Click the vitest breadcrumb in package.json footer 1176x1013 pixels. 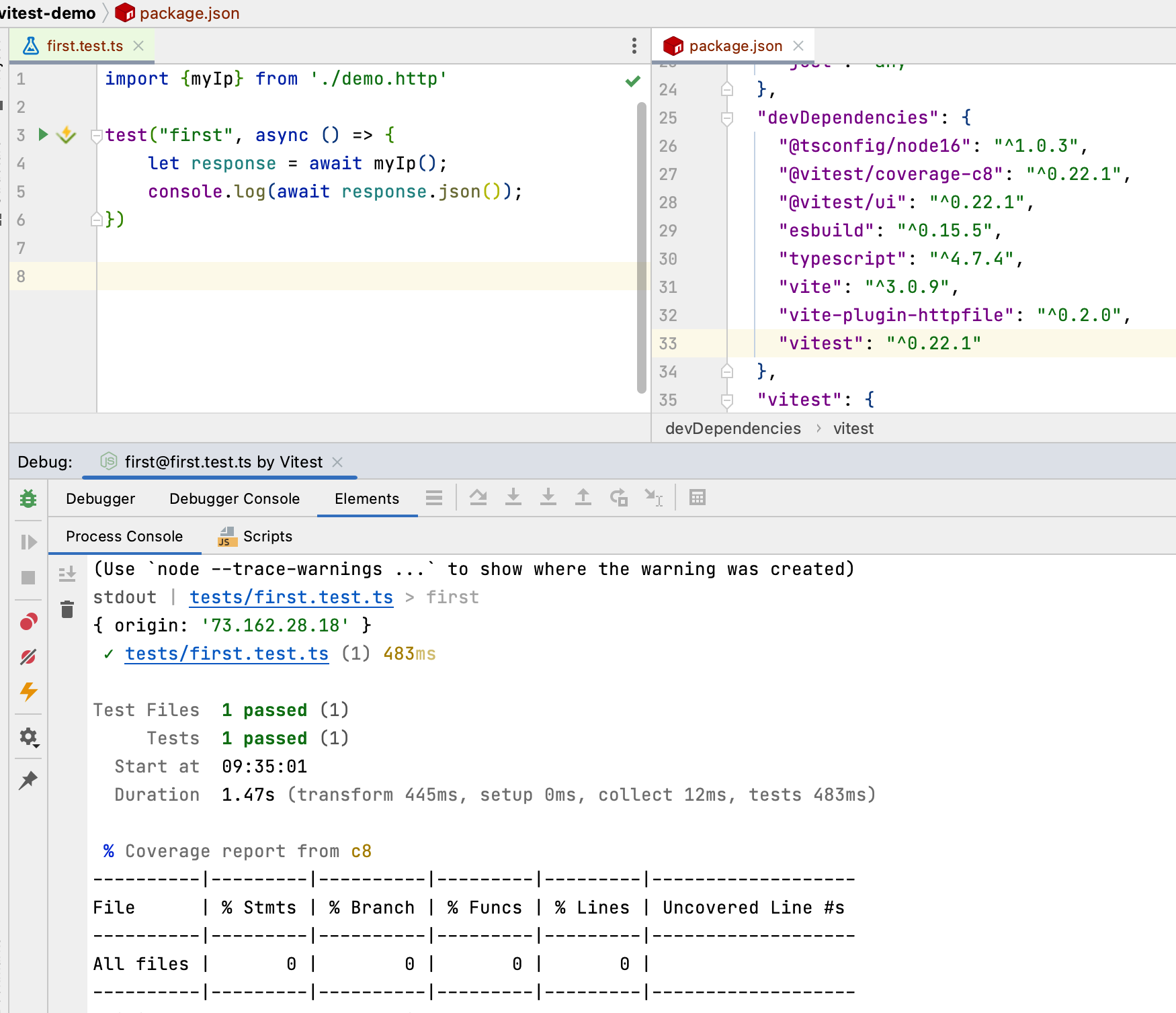853,429
